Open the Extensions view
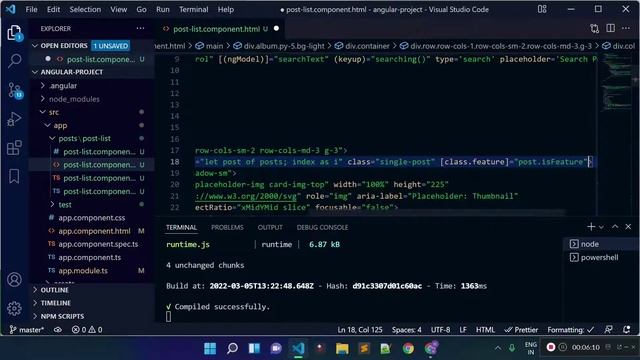640x360 pixels. coord(14,147)
